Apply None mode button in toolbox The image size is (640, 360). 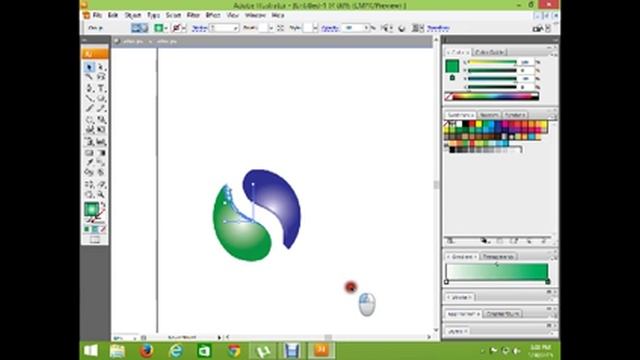pyautogui.click(x=103, y=229)
